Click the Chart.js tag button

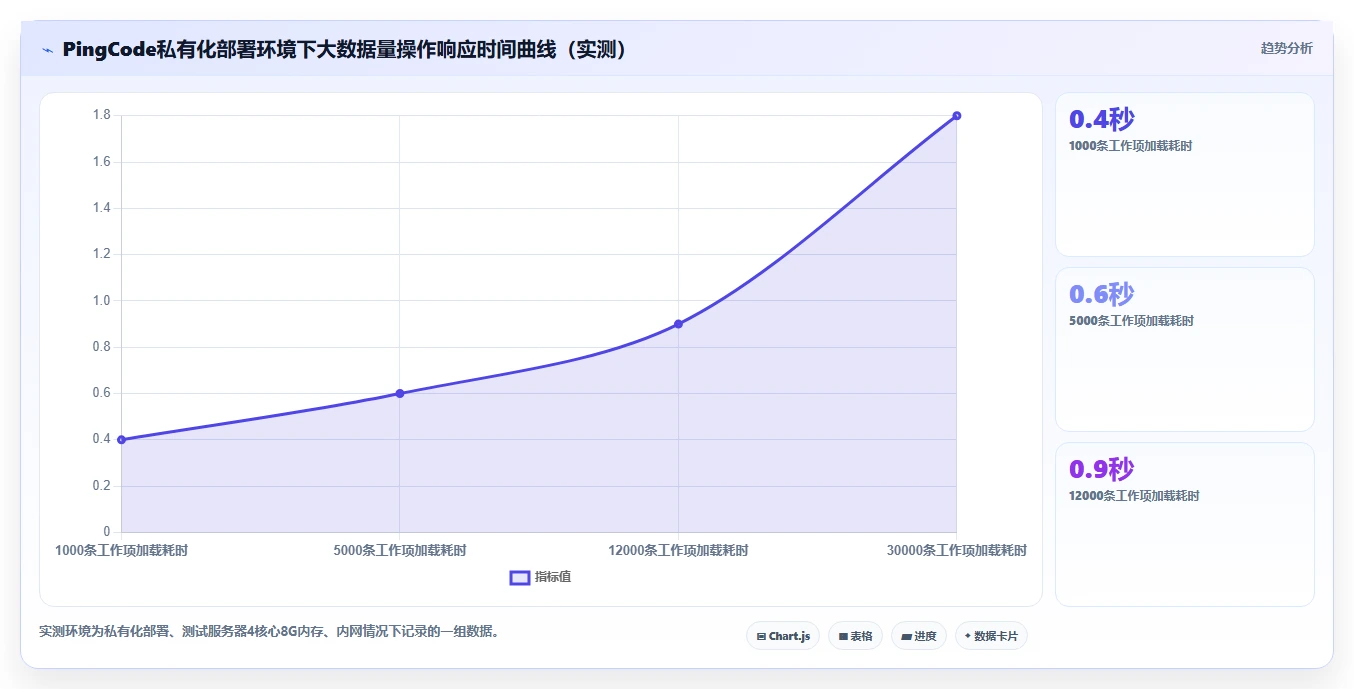coord(783,636)
